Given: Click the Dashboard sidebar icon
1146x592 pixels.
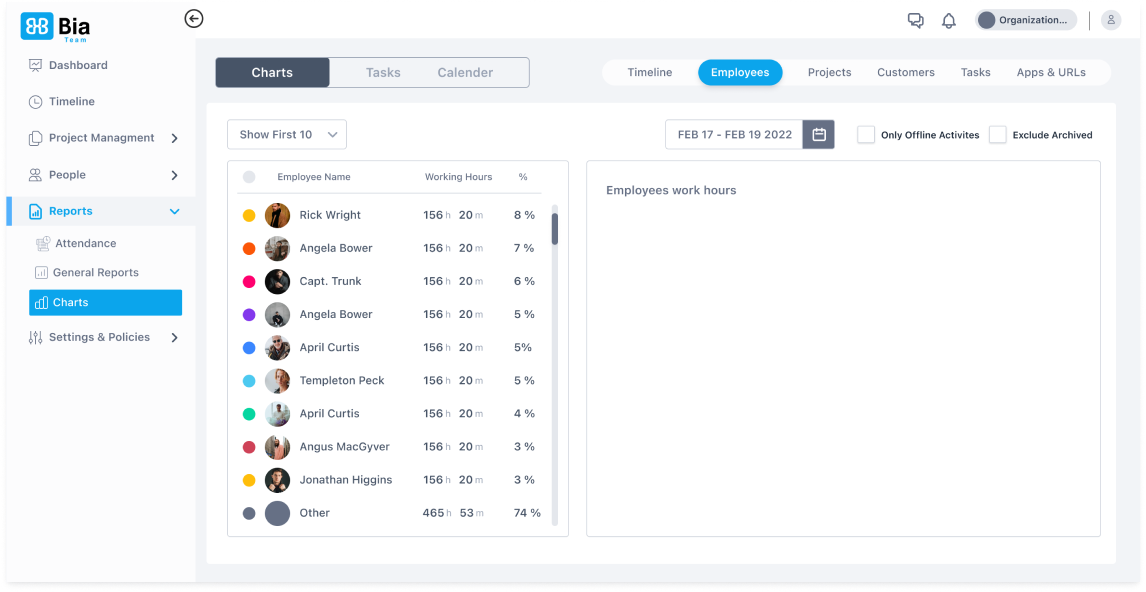Looking at the screenshot, I should (x=36, y=66).
